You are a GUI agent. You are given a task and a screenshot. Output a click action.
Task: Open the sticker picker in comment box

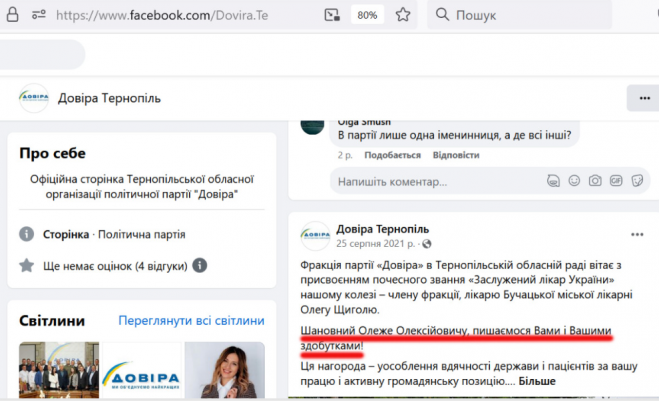point(637,181)
